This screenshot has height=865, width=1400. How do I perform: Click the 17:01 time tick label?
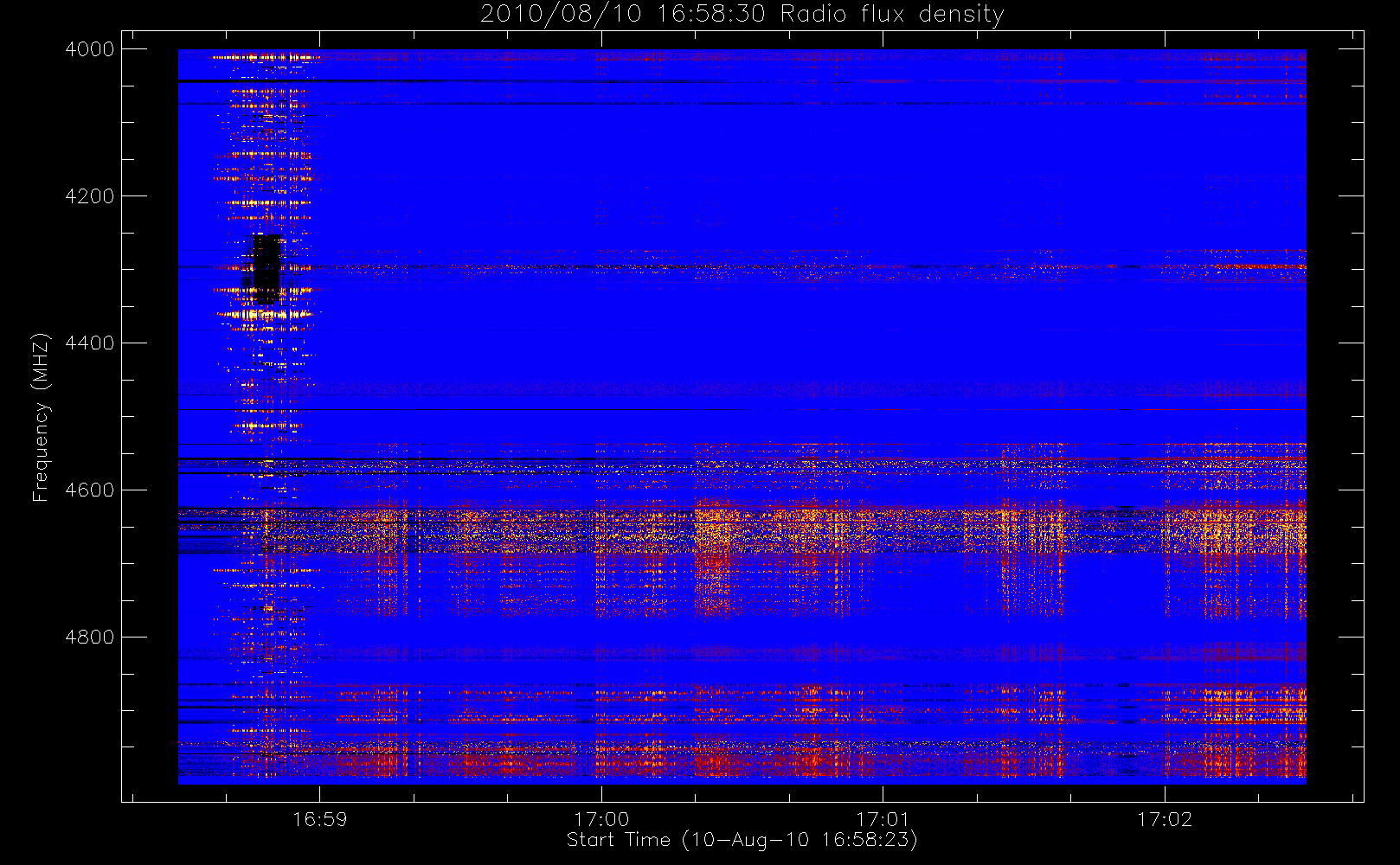click(883, 819)
